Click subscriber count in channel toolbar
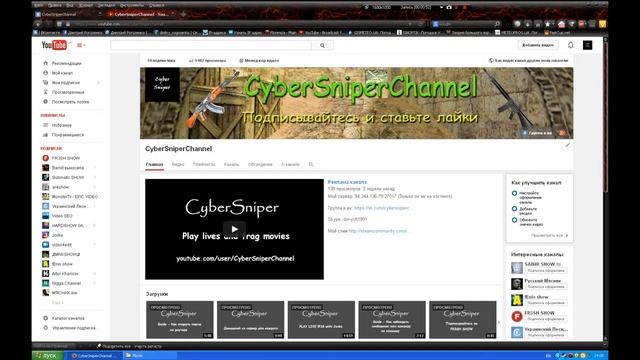 click(161, 60)
